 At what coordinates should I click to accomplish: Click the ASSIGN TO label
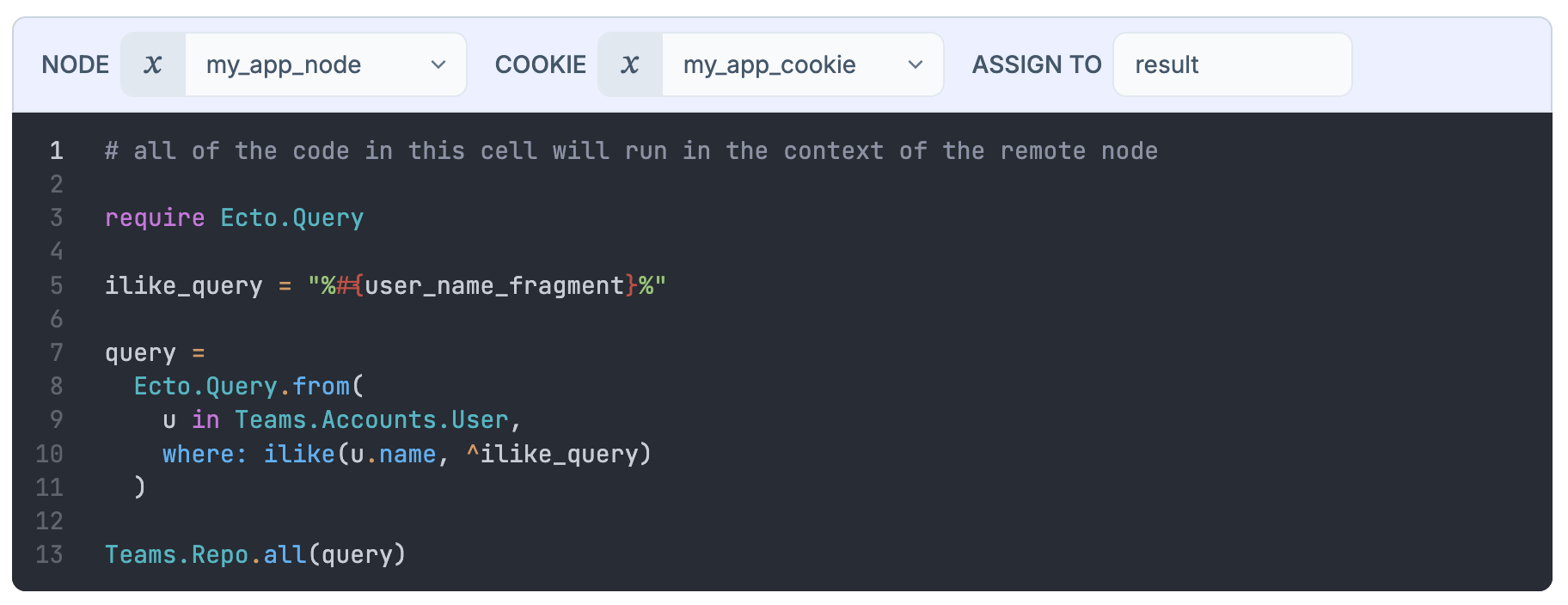tap(1037, 64)
